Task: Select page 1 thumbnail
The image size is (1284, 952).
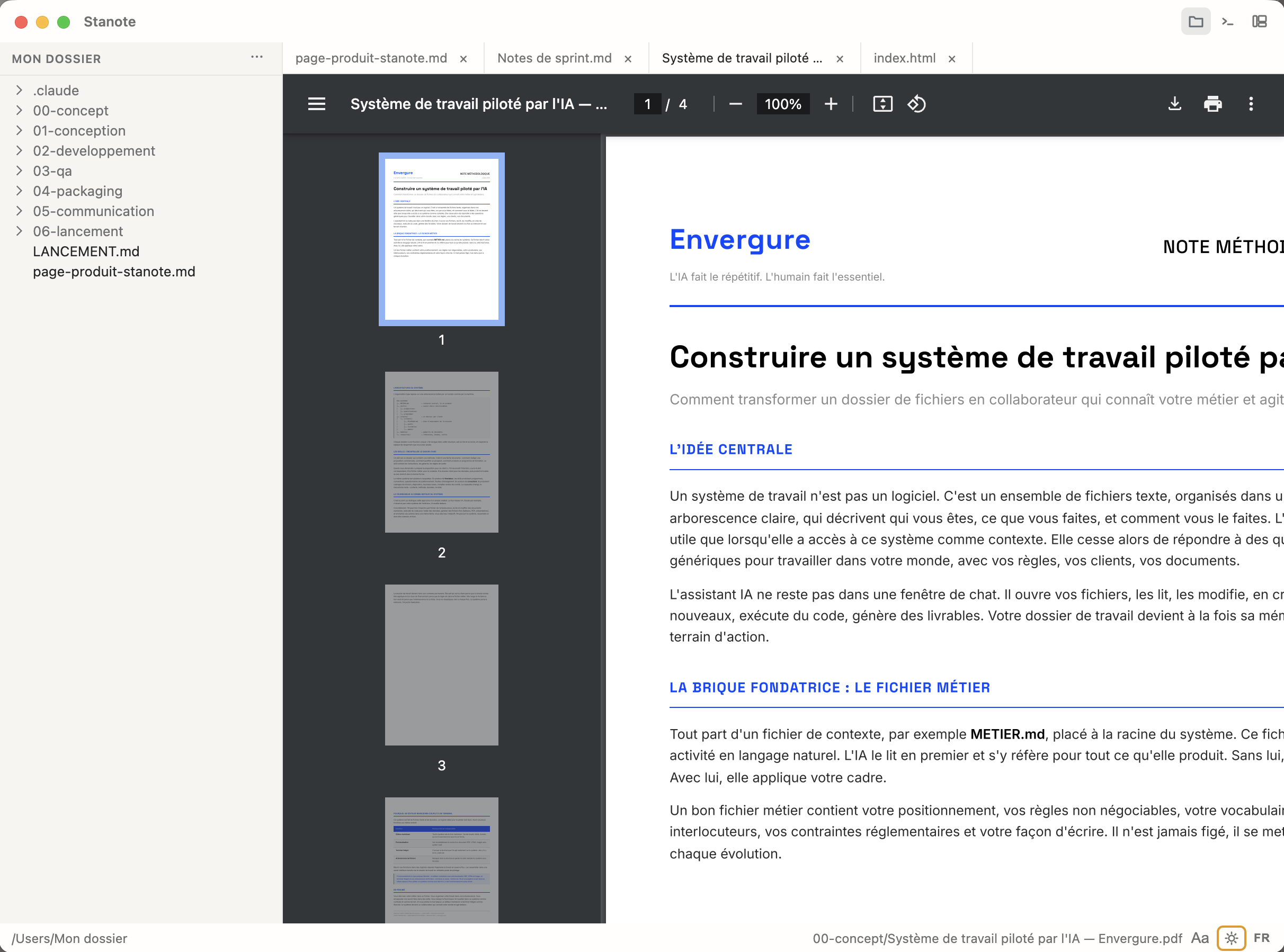Action: (x=442, y=239)
